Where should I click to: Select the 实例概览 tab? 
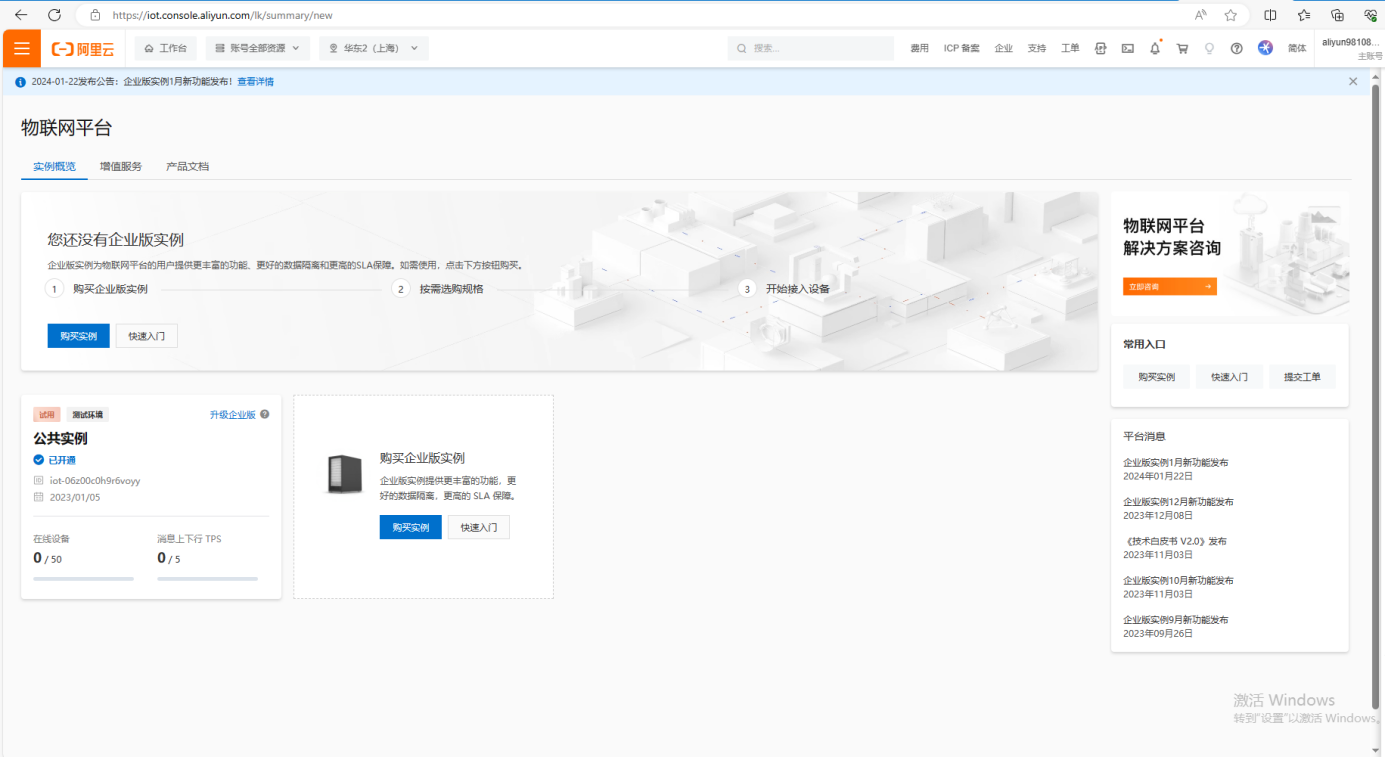[54, 167]
